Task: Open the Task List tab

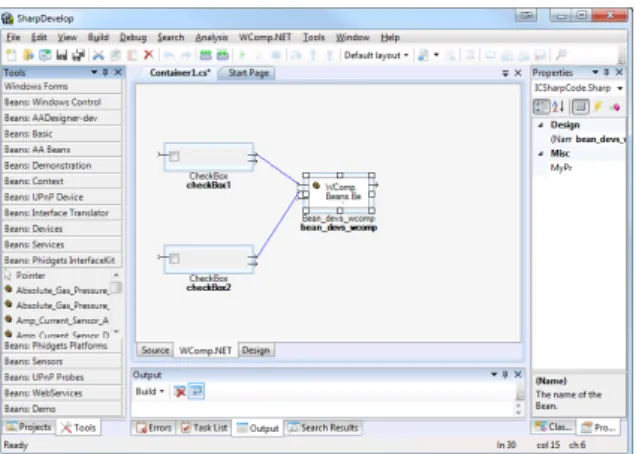Action: (x=204, y=428)
